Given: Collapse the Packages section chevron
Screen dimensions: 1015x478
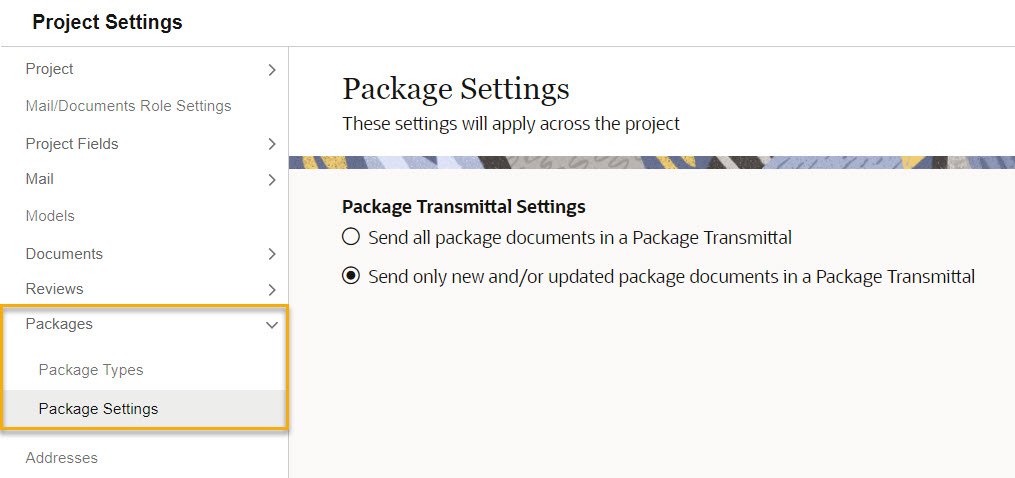Looking at the screenshot, I should pos(272,325).
